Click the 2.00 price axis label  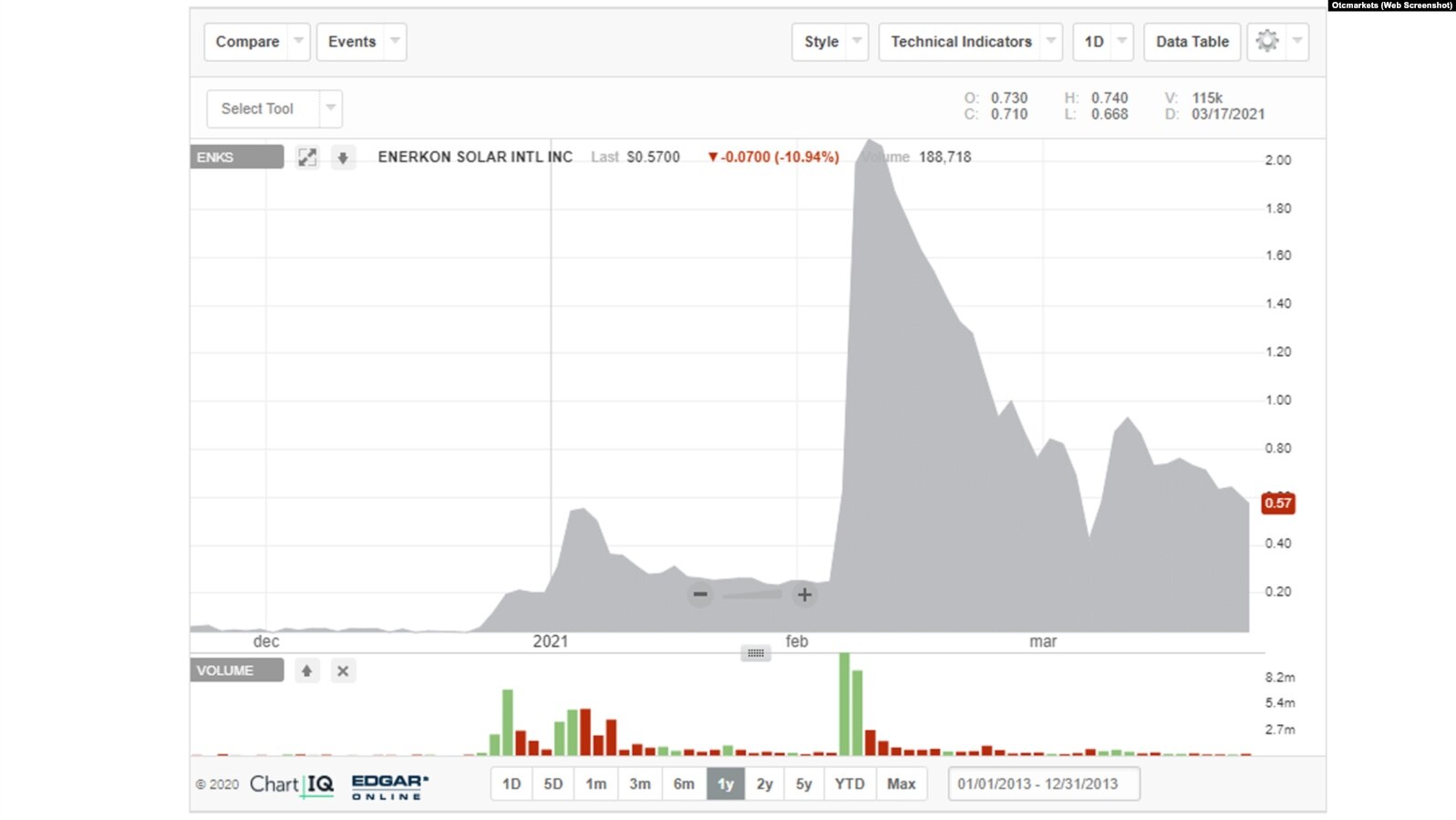1278,161
